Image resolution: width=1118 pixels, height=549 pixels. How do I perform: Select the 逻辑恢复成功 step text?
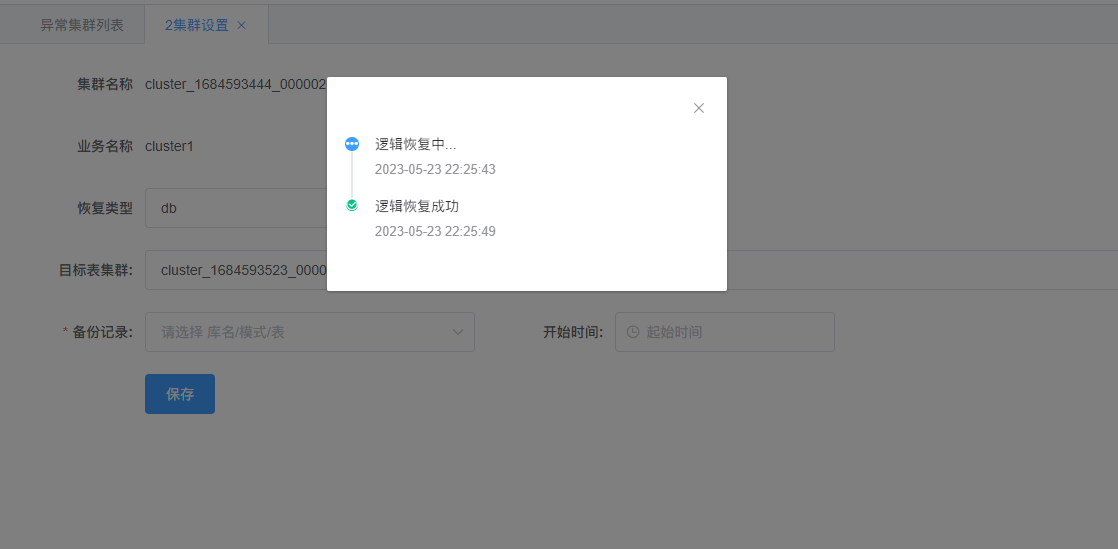pyautogui.click(x=417, y=206)
